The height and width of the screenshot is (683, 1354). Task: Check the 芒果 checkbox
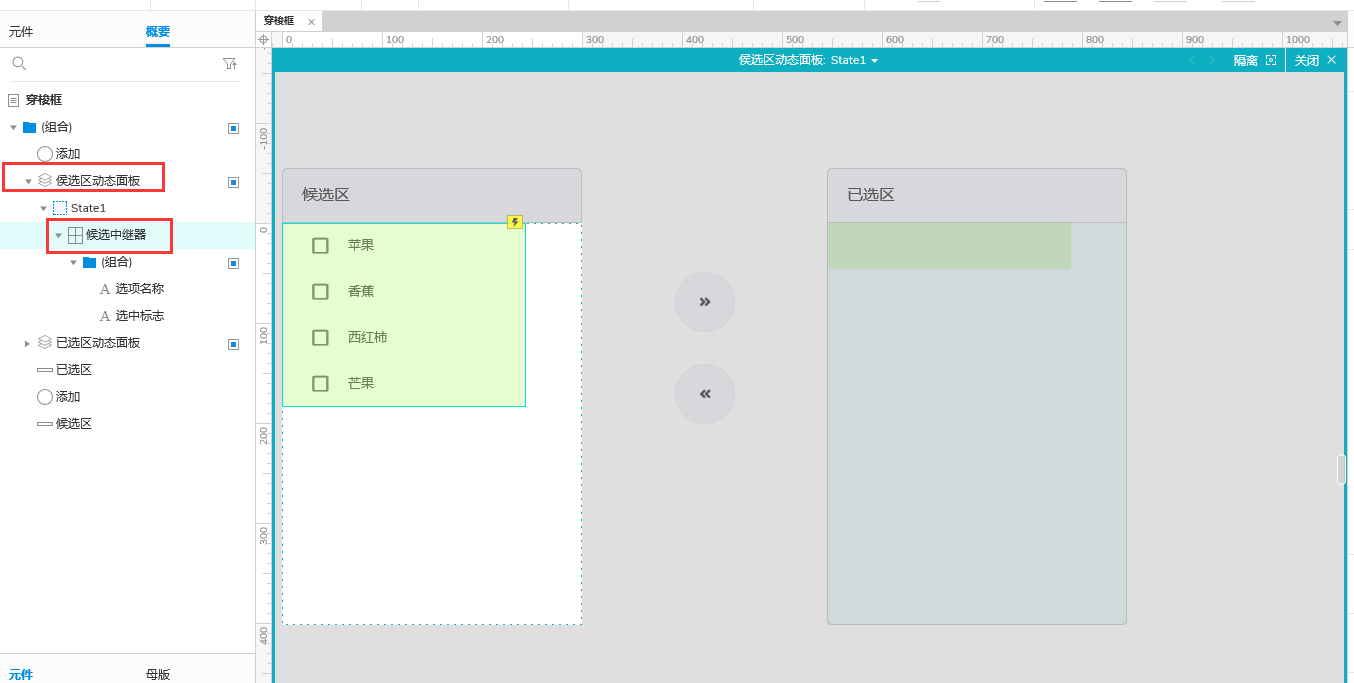320,383
